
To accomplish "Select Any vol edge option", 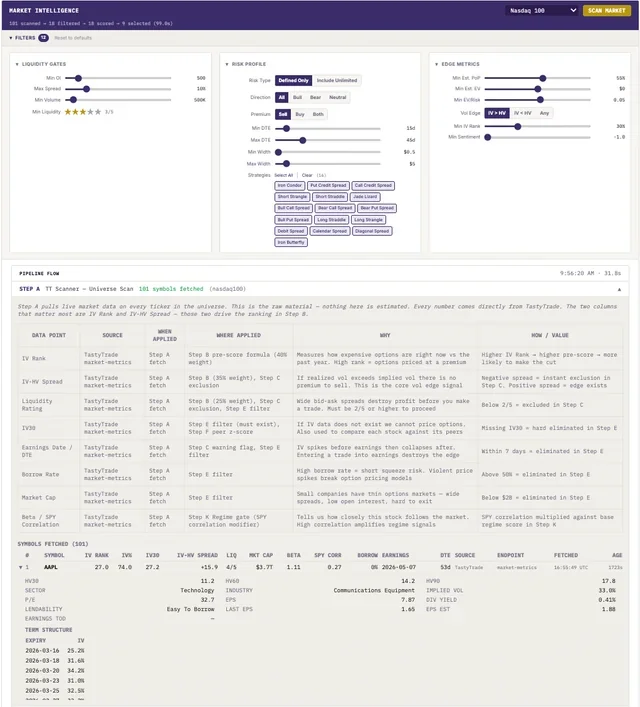I will pyautogui.click(x=544, y=113).
